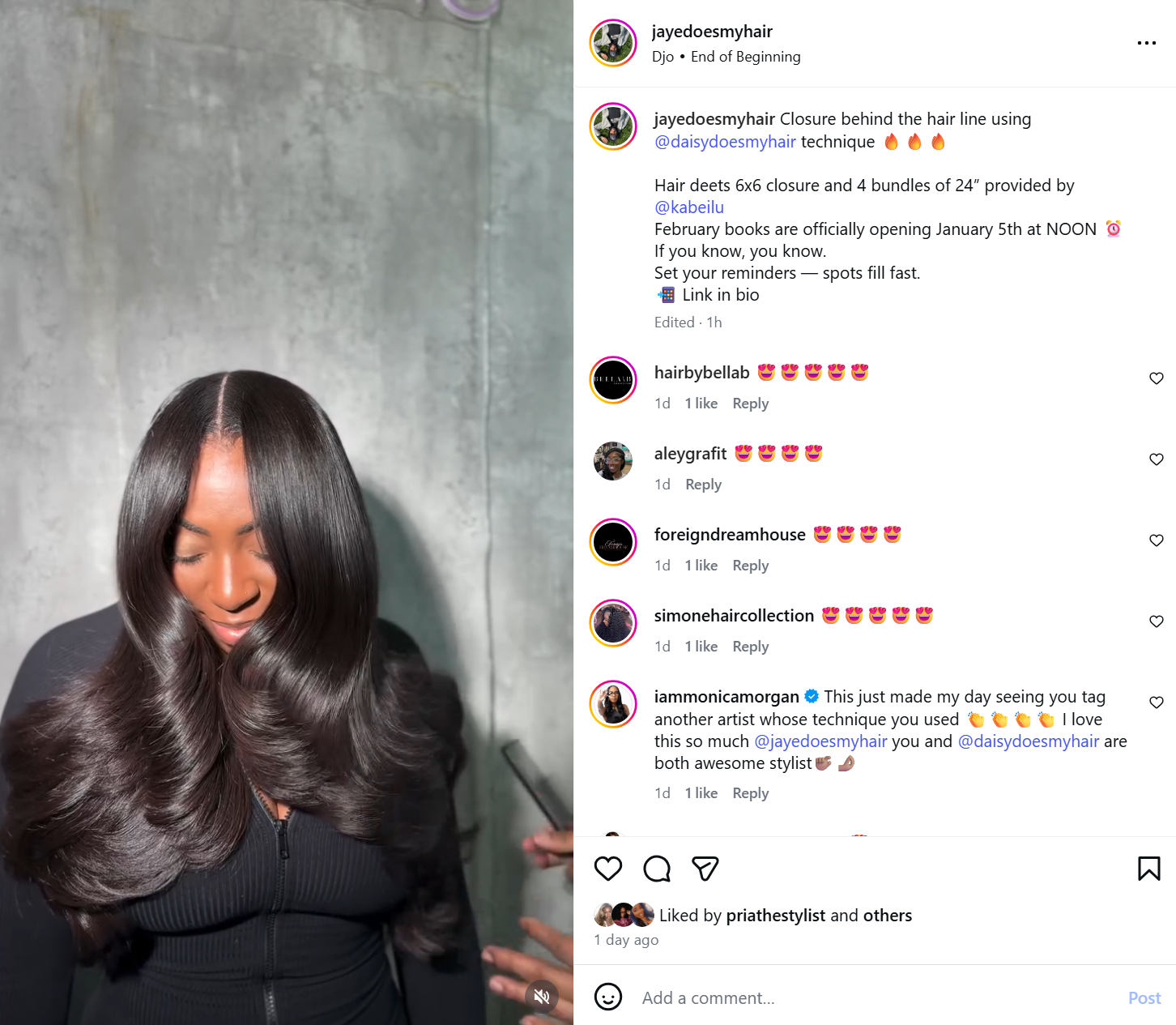Reply to foreigndreamhouse's comment
This screenshot has width=1176, height=1025.
(x=751, y=566)
